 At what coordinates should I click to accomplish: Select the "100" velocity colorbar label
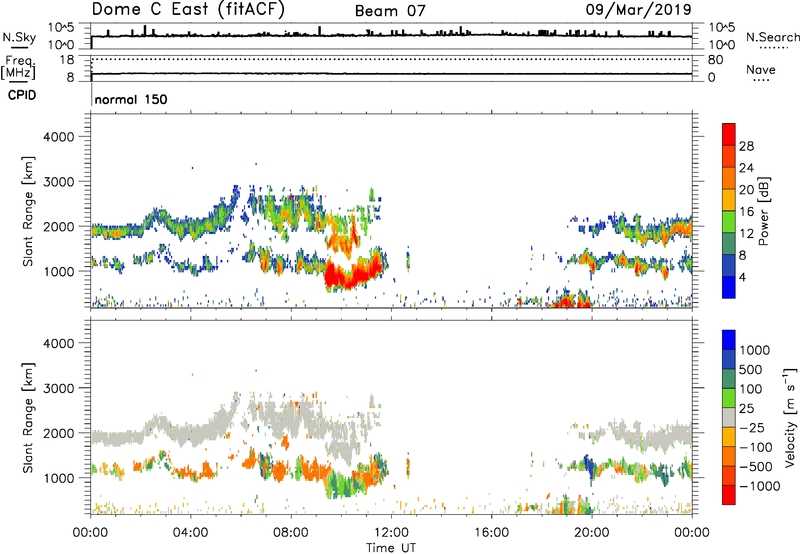click(750, 389)
